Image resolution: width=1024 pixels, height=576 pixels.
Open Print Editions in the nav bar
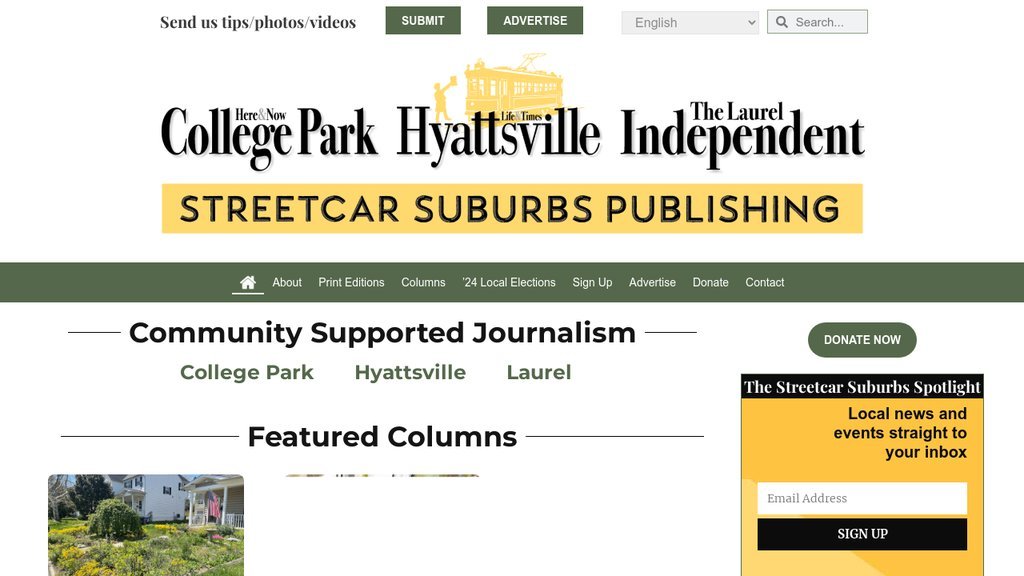pos(351,282)
